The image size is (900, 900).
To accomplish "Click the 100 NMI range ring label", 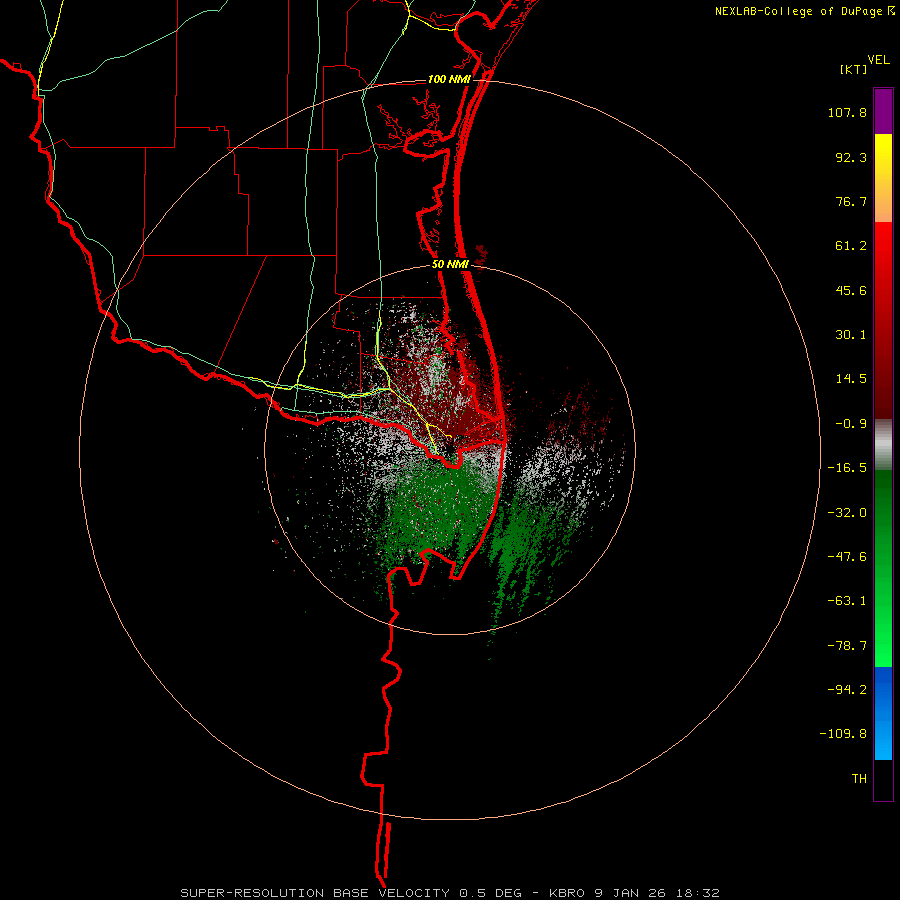I will pyautogui.click(x=449, y=79).
